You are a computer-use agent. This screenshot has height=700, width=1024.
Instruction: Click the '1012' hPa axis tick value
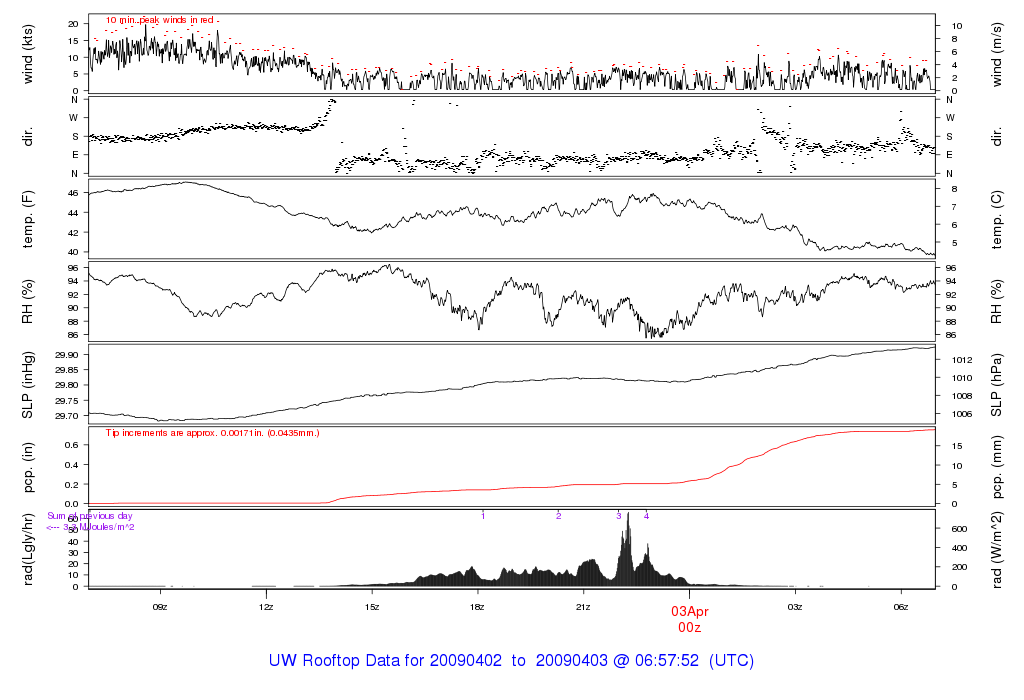coord(962,360)
